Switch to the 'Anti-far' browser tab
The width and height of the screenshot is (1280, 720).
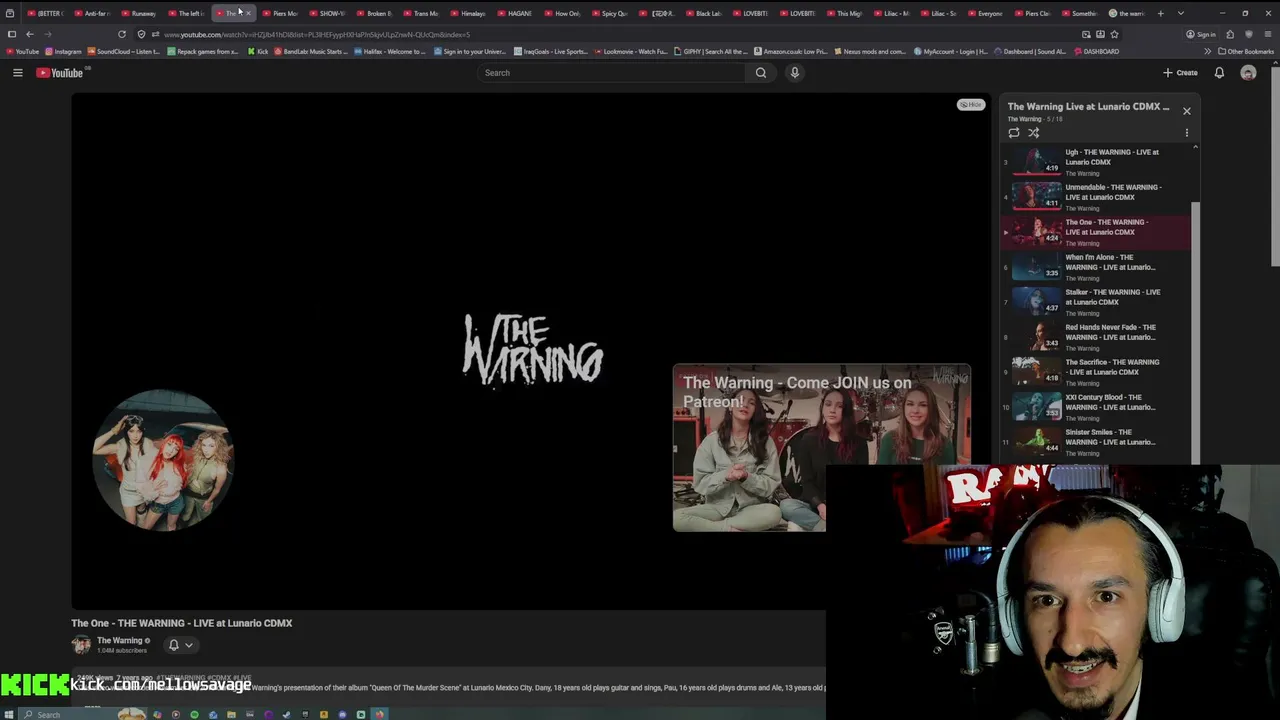coord(94,13)
